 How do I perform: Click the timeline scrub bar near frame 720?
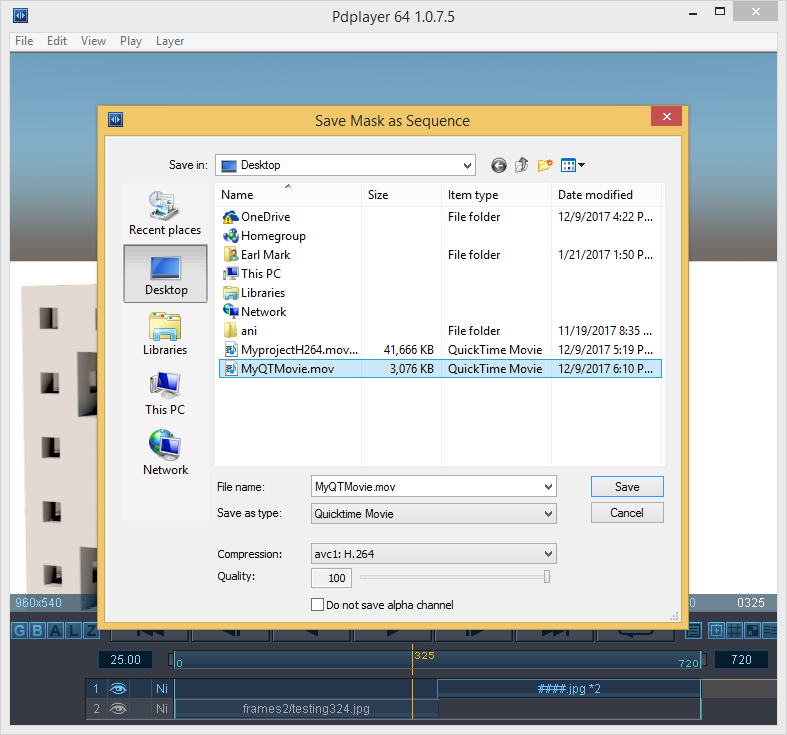(689, 662)
